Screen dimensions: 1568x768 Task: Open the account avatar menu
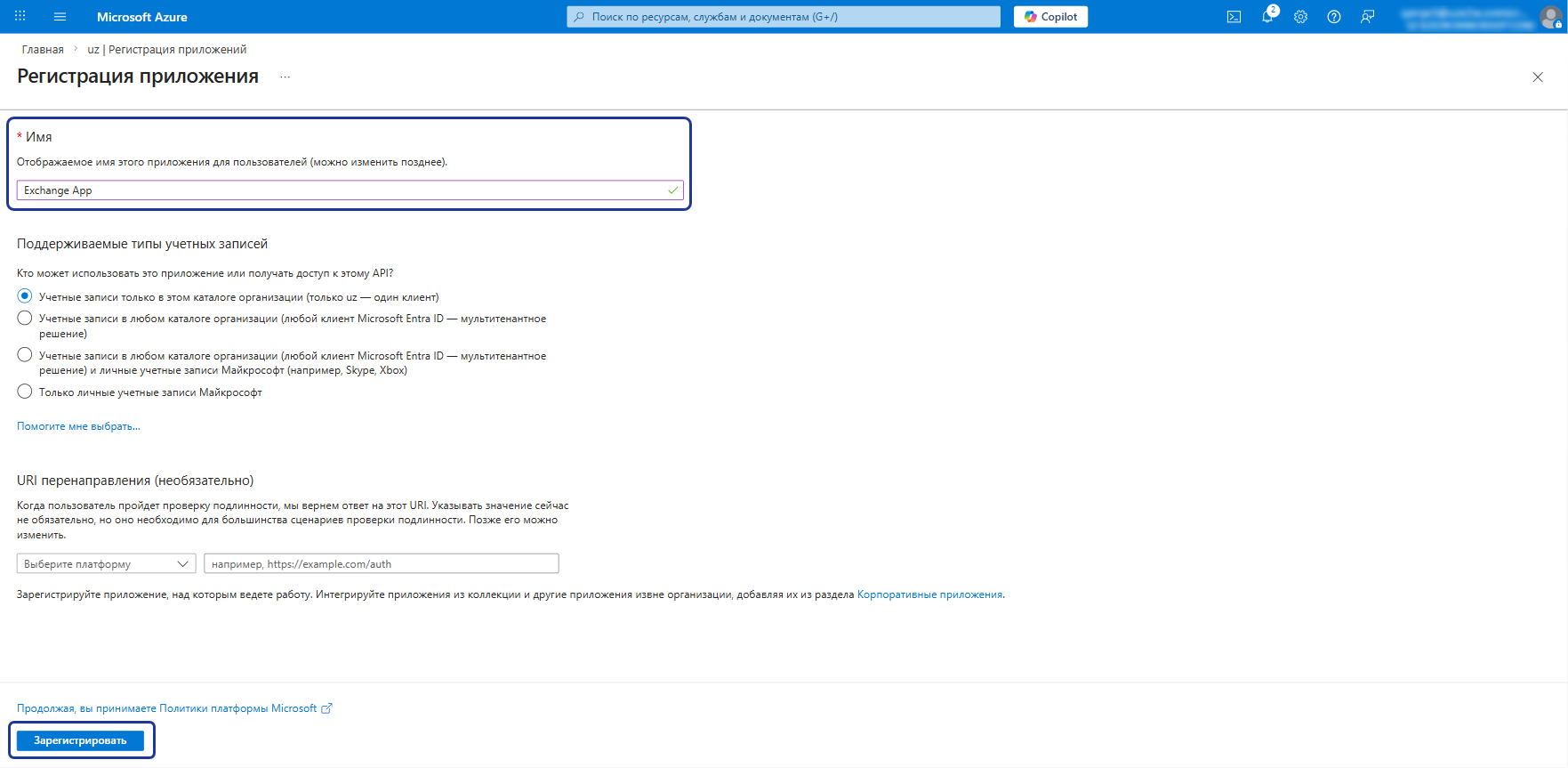(1551, 17)
